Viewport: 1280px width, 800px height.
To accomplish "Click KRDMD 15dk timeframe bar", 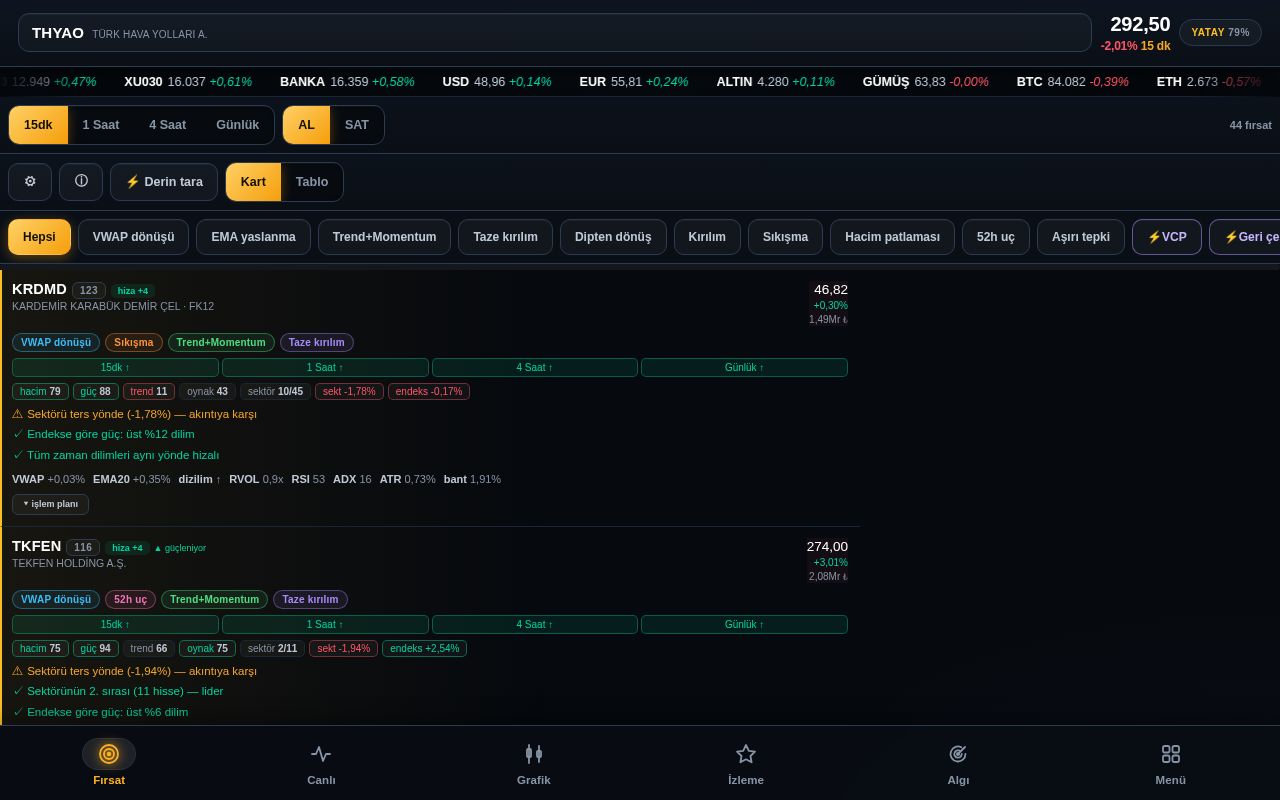I will point(115,367).
